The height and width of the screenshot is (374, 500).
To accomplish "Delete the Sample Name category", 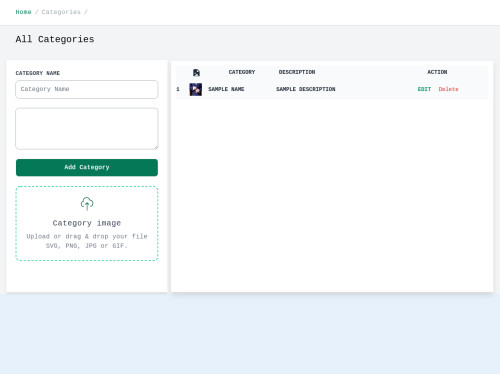I will pos(448,89).
